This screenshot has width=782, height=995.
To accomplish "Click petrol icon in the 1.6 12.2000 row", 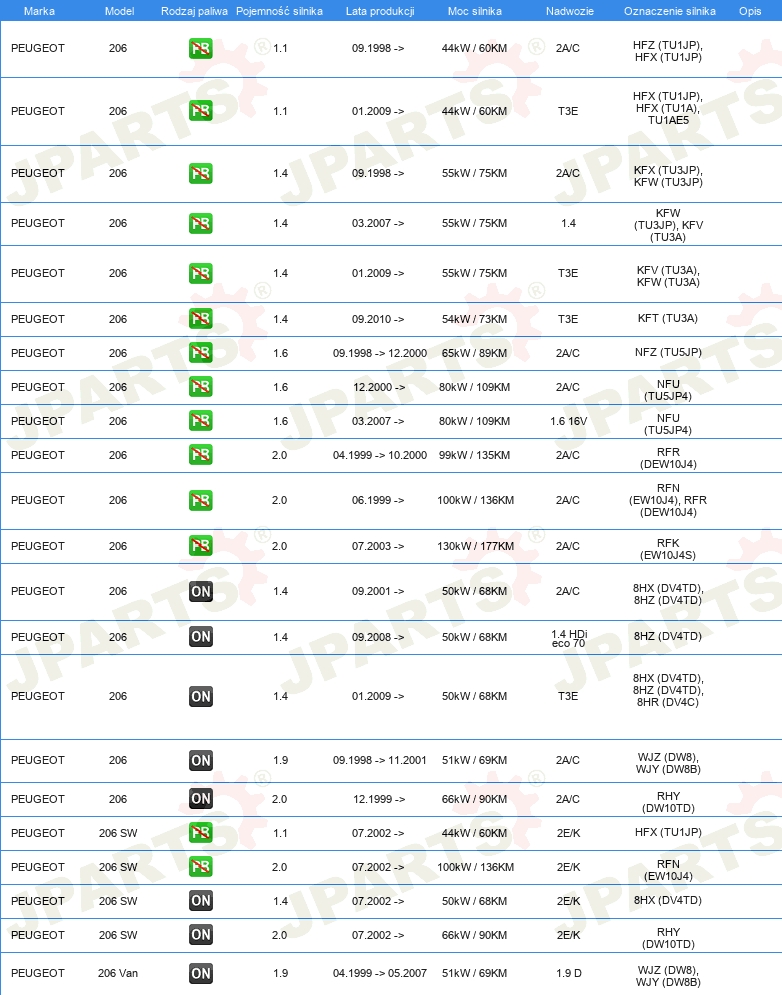I will coord(201,387).
